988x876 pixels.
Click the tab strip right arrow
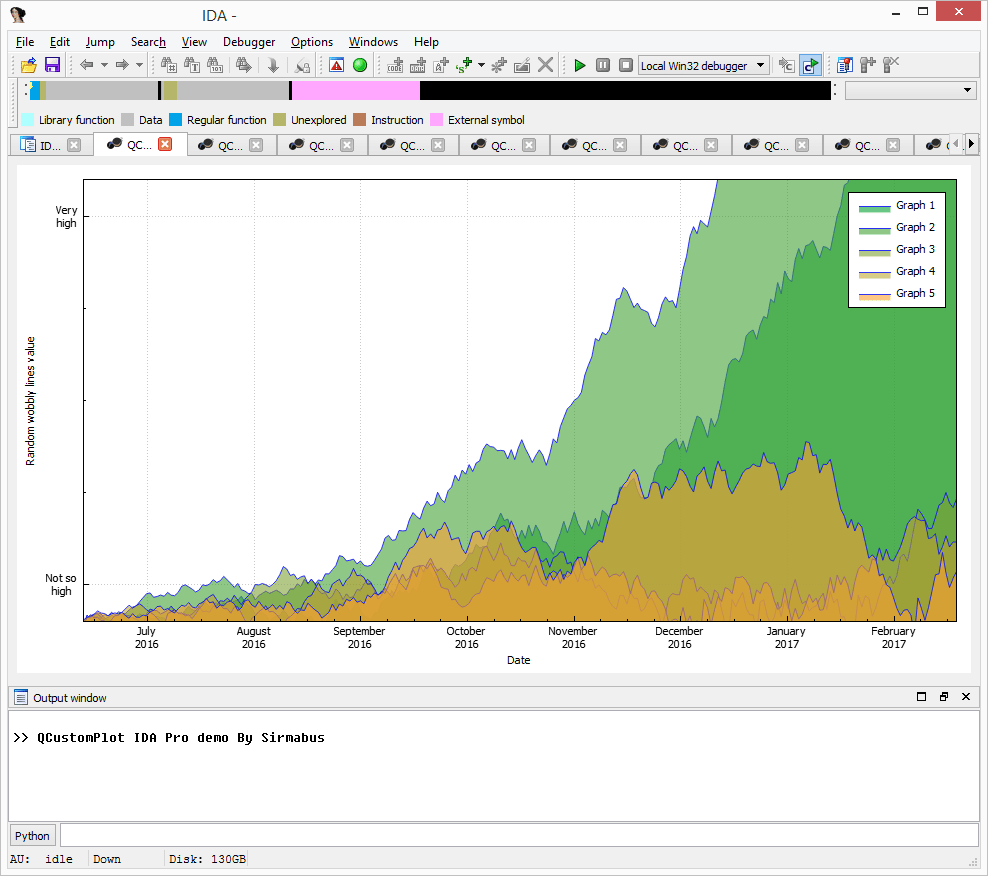coord(971,144)
